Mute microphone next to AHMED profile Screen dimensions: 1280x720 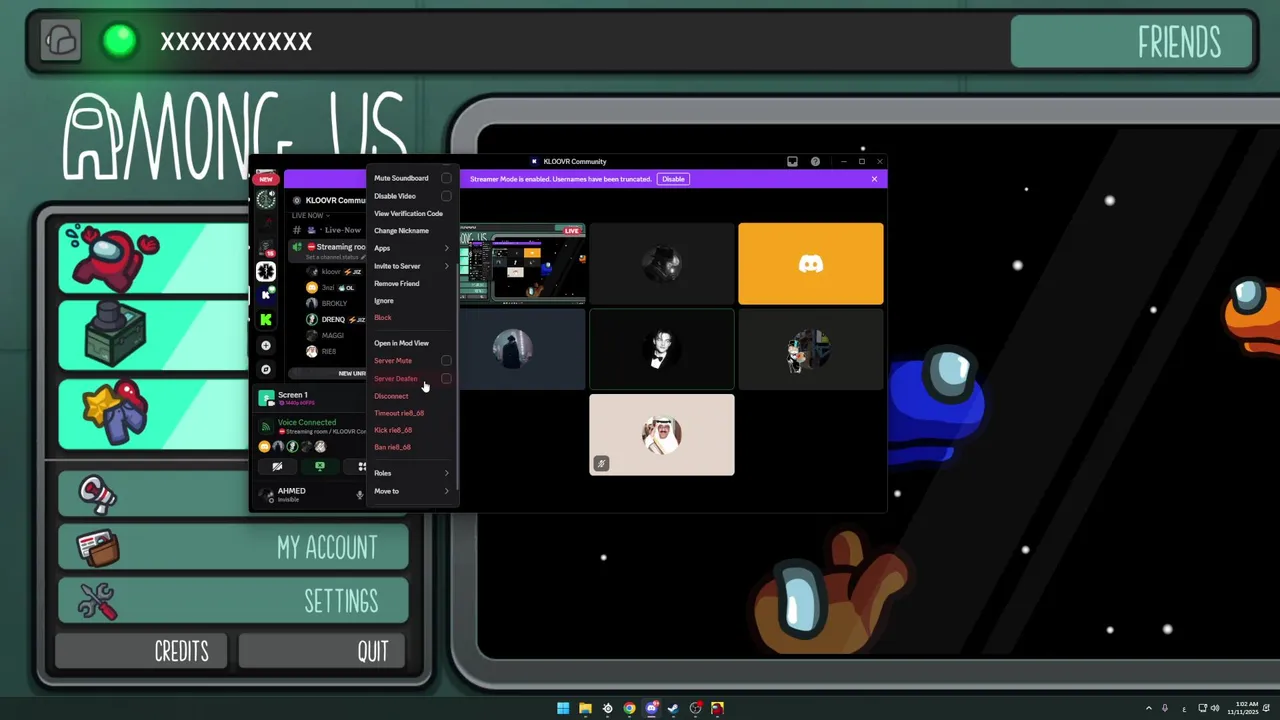[360, 494]
